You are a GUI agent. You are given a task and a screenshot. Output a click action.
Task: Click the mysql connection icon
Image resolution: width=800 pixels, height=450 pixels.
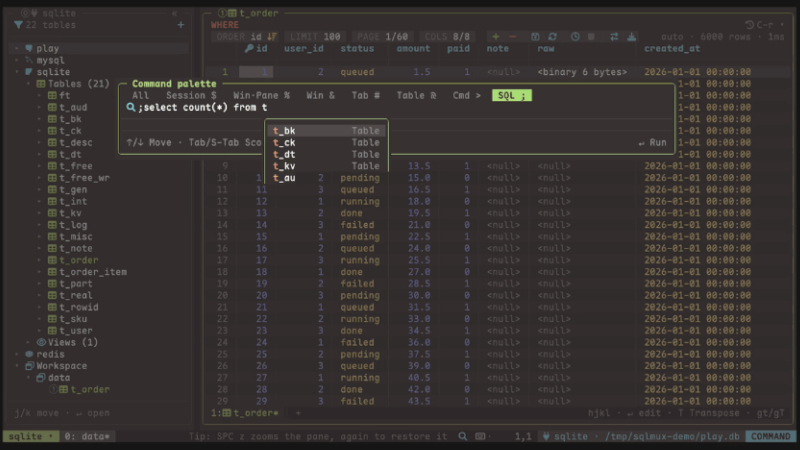[x=29, y=60]
